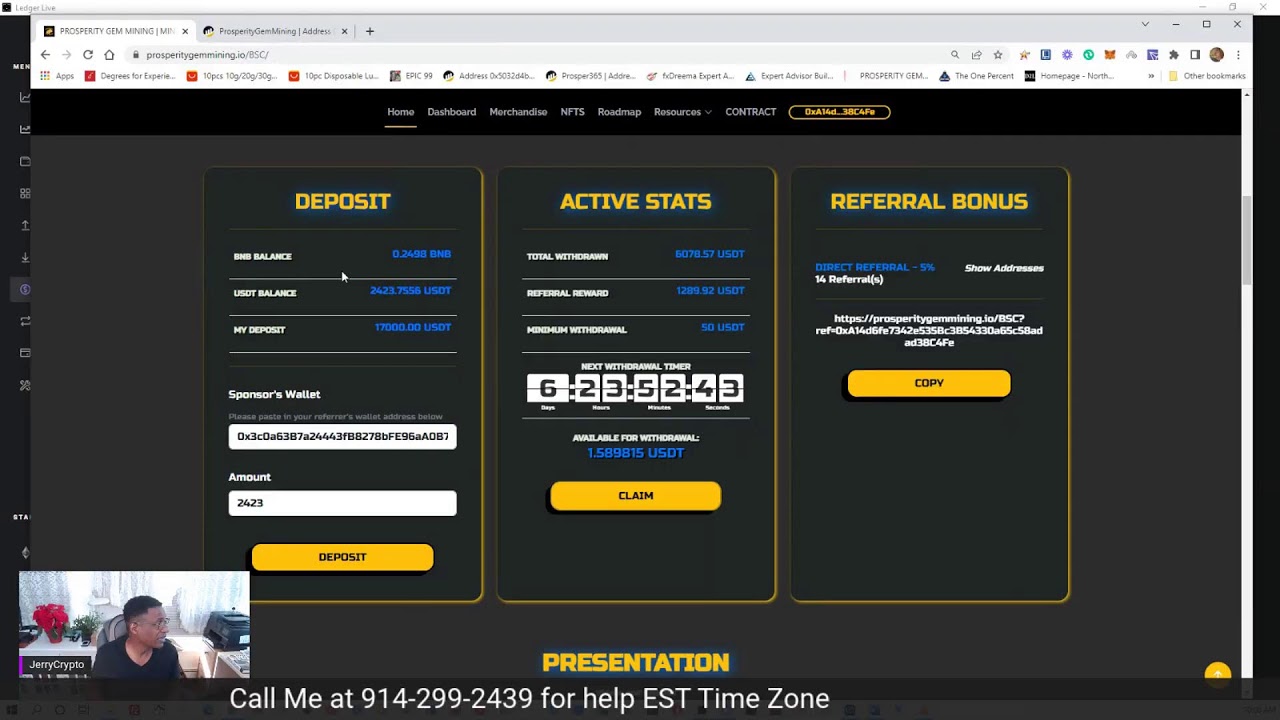
Task: Click the scroll-to-top arrow button
Action: point(1217,674)
